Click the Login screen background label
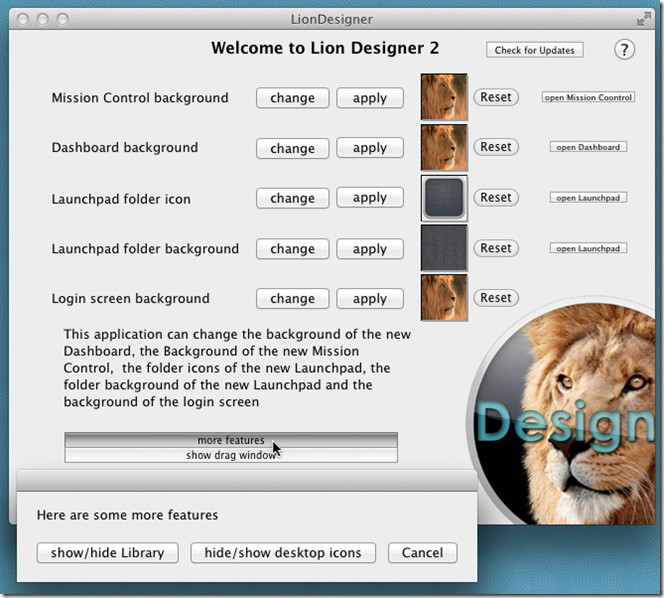 [x=130, y=299]
